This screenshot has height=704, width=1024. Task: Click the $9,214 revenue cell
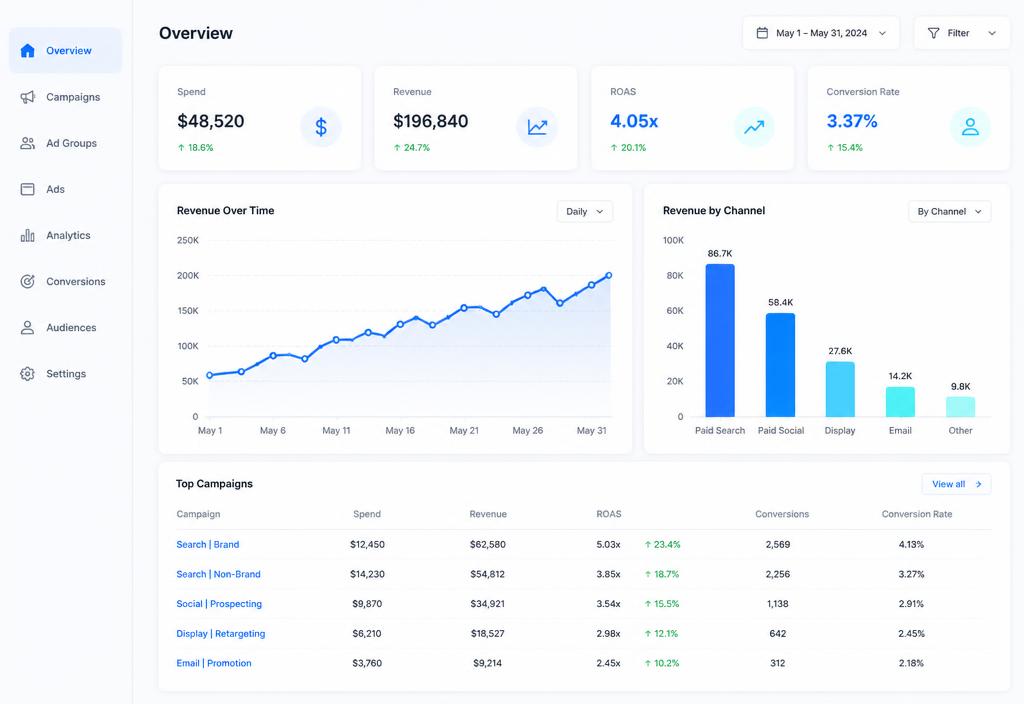[x=488, y=663]
